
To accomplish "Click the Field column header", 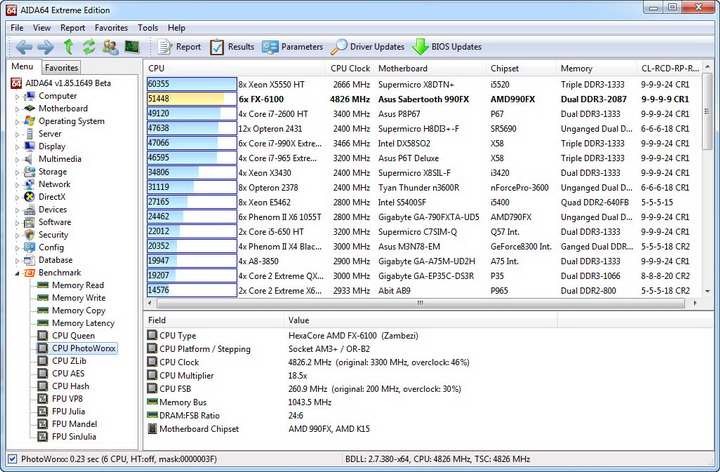I will pyautogui.click(x=214, y=320).
